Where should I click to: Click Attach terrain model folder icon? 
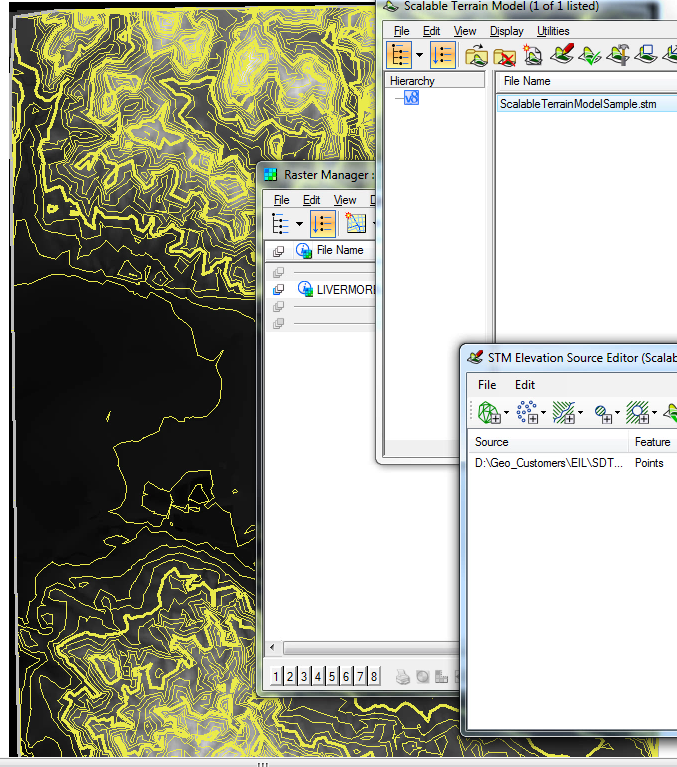pyautogui.click(x=476, y=55)
